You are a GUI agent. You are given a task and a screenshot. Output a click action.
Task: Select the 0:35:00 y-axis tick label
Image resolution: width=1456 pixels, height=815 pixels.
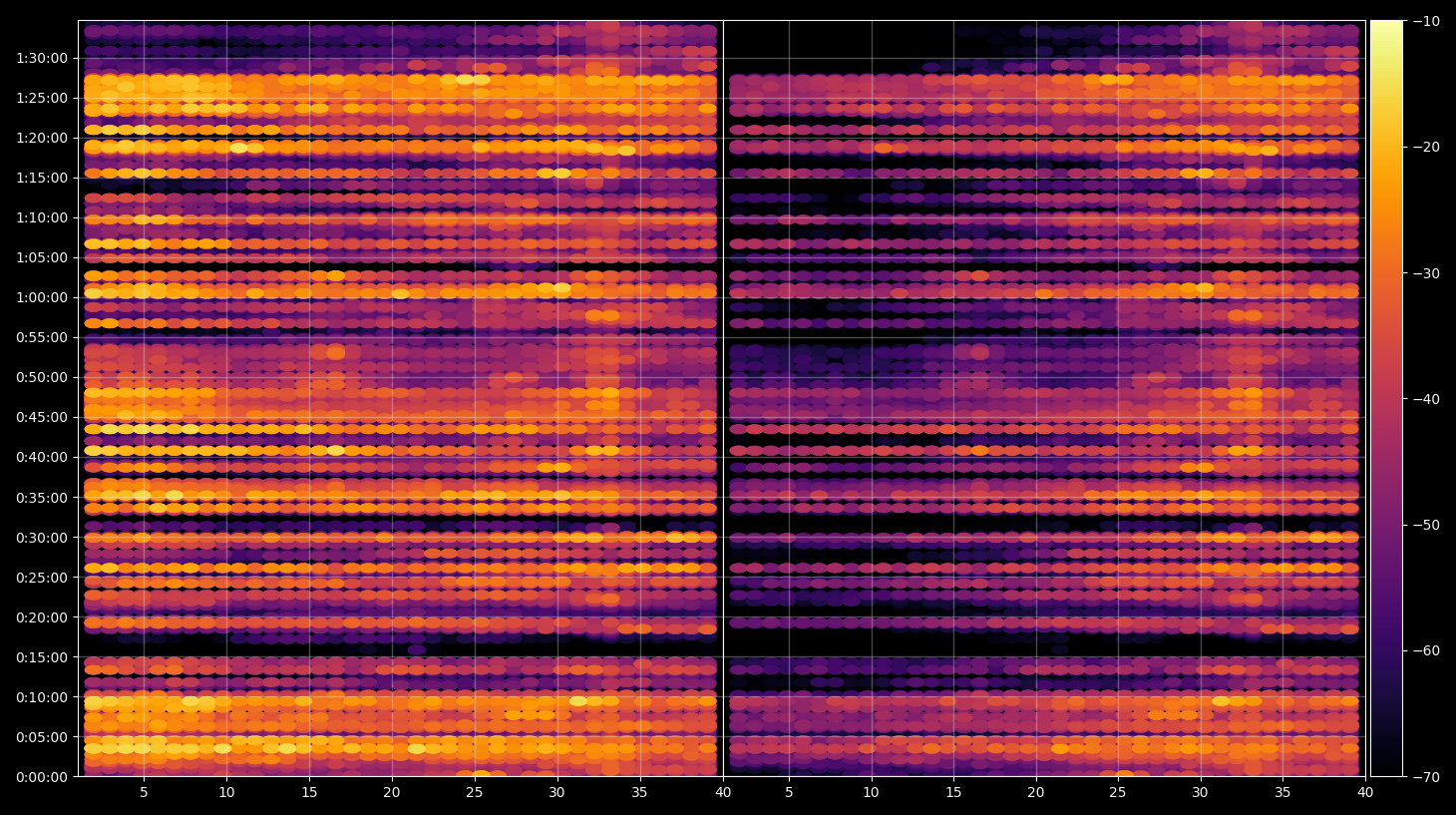[x=42, y=498]
